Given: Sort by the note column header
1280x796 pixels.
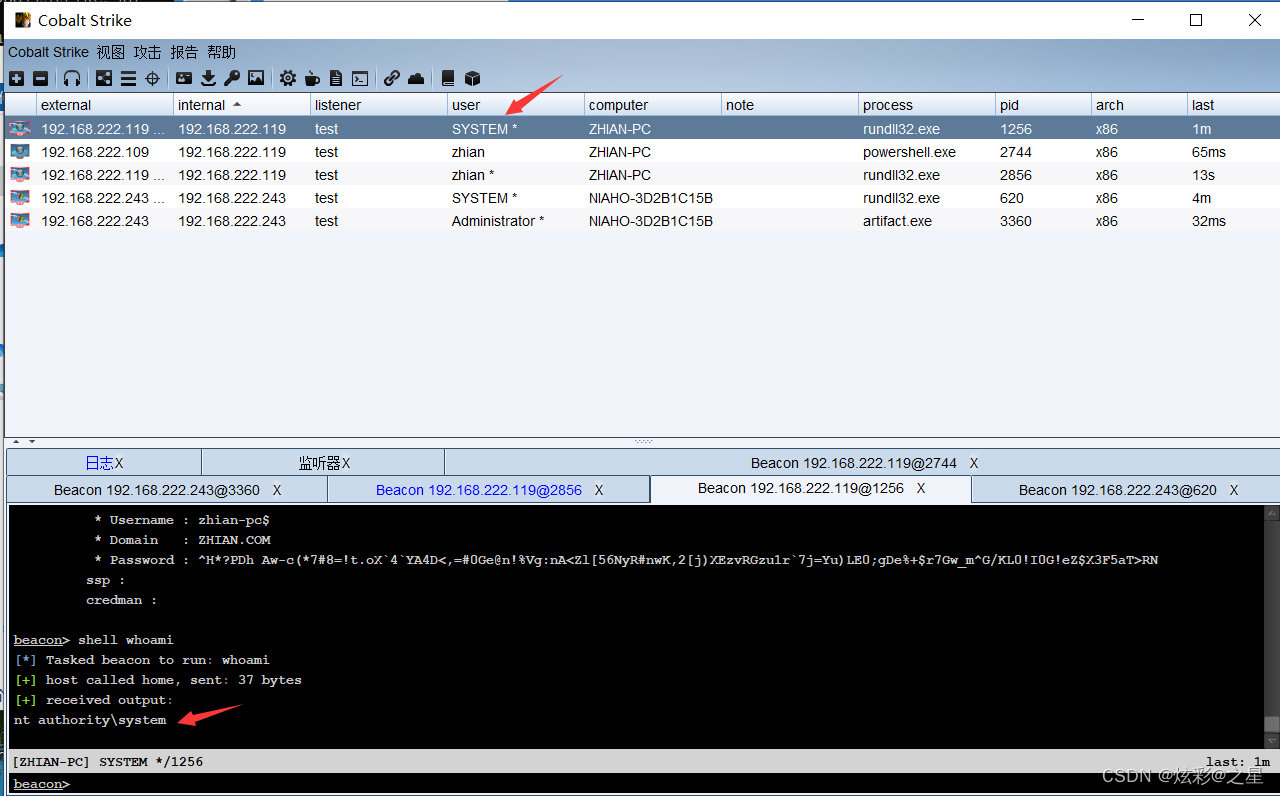Looking at the screenshot, I should pos(789,104).
